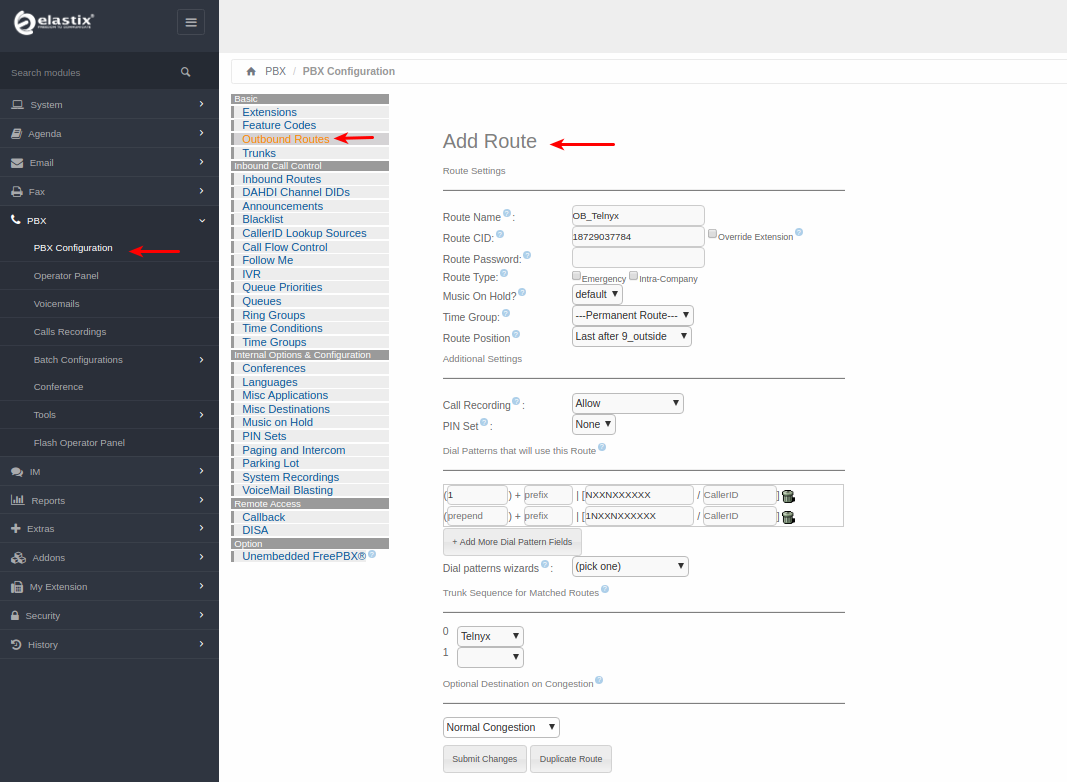This screenshot has height=782, width=1067.
Task: Delete the NXXNXXXXXX dial pattern row
Action: tap(788, 496)
